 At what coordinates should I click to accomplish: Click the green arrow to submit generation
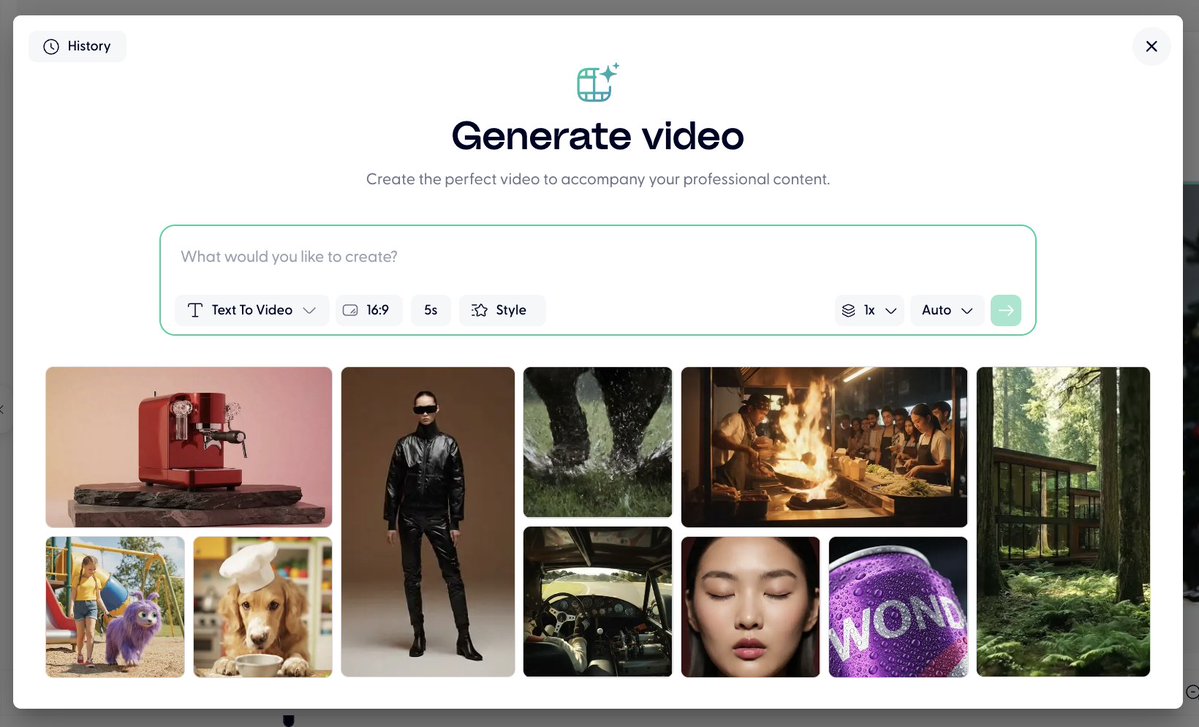click(x=1005, y=310)
